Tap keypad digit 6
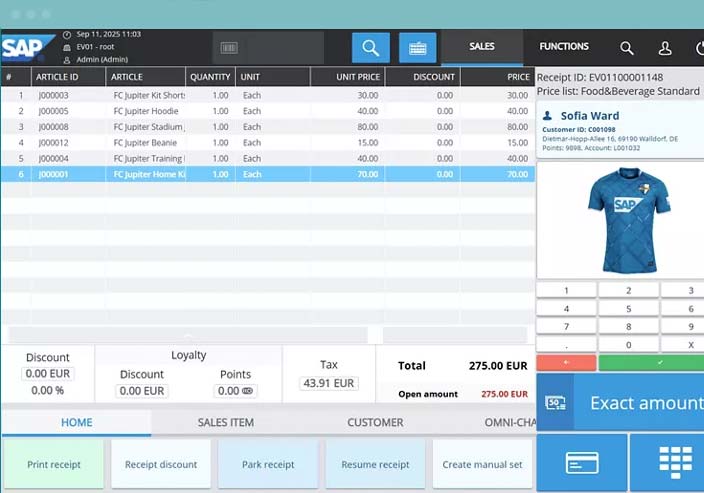704x493 pixels. [x=683, y=309]
